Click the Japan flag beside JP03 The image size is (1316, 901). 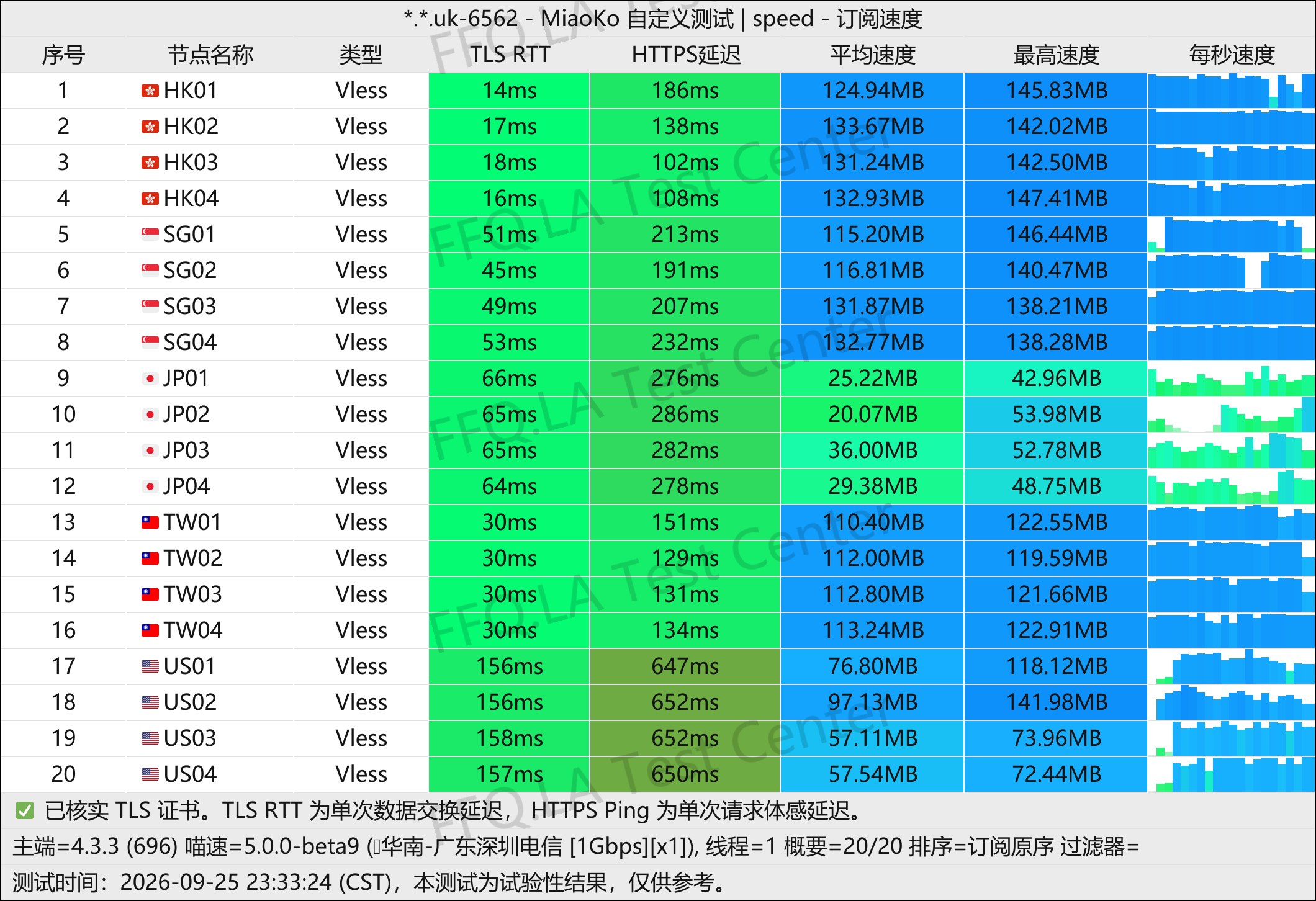coord(150,450)
